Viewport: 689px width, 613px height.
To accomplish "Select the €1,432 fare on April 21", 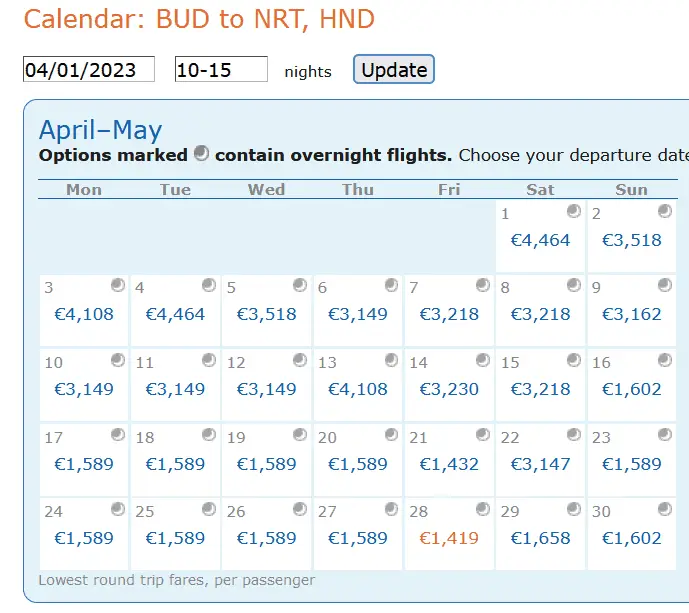I will (x=449, y=464).
